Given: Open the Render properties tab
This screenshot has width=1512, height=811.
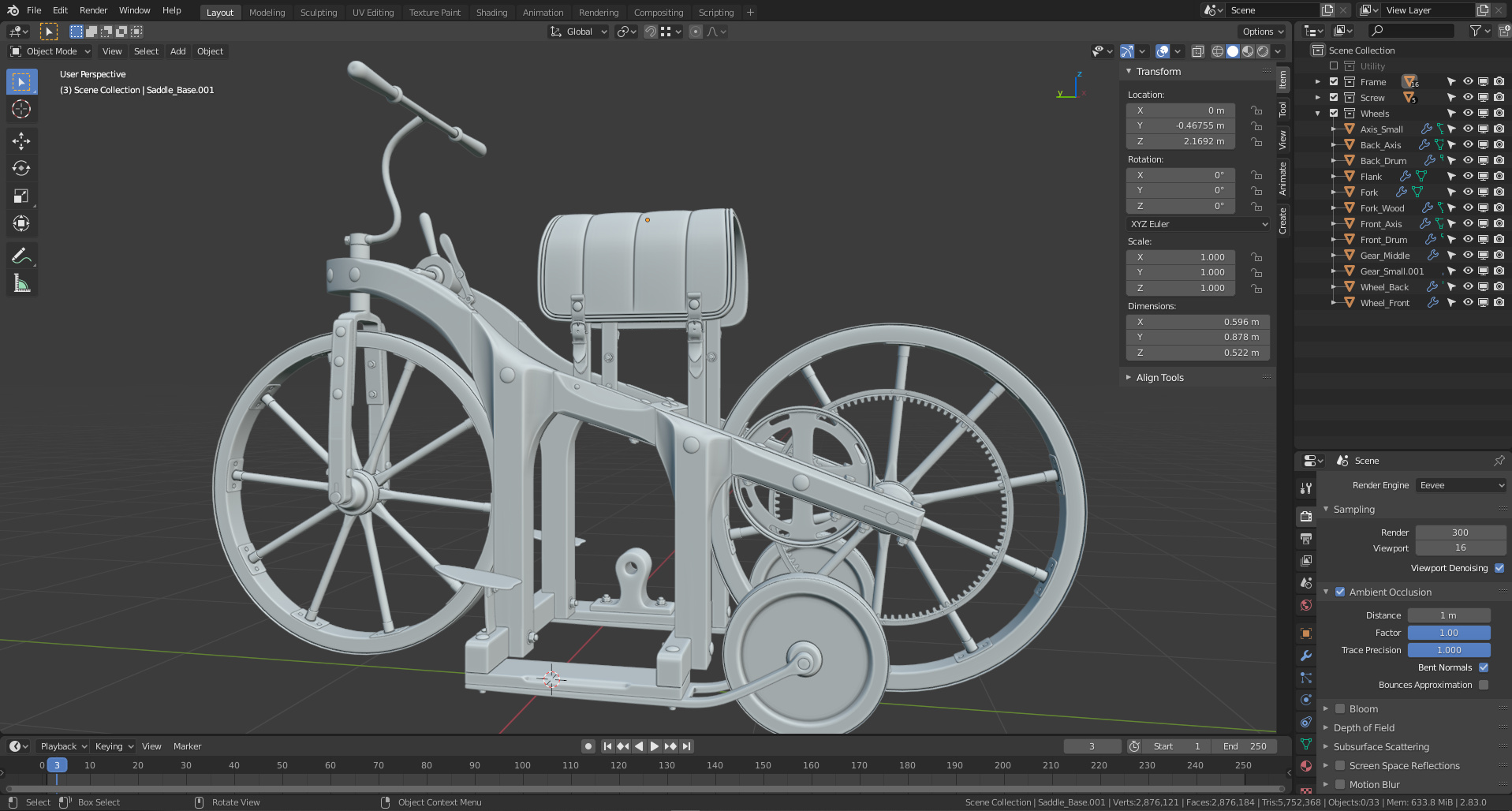Looking at the screenshot, I should pyautogui.click(x=1306, y=517).
